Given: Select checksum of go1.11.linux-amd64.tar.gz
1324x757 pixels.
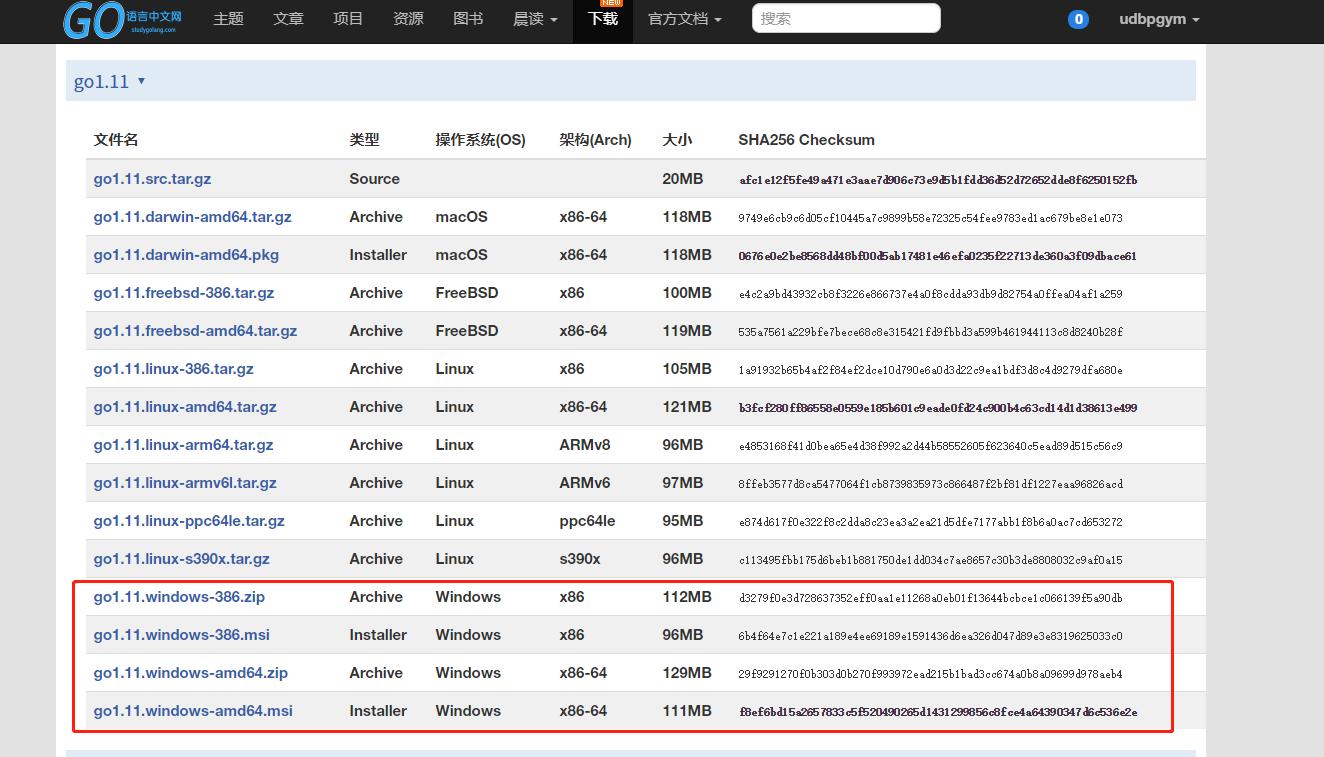Looking at the screenshot, I should (938, 408).
